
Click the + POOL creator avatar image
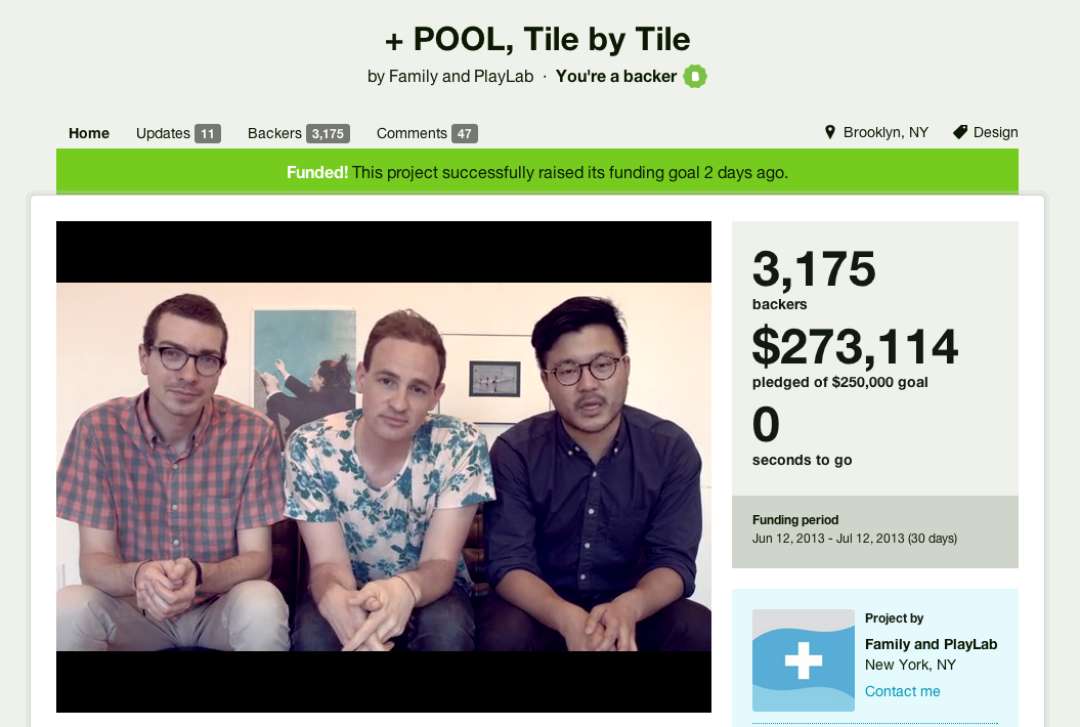pos(803,660)
